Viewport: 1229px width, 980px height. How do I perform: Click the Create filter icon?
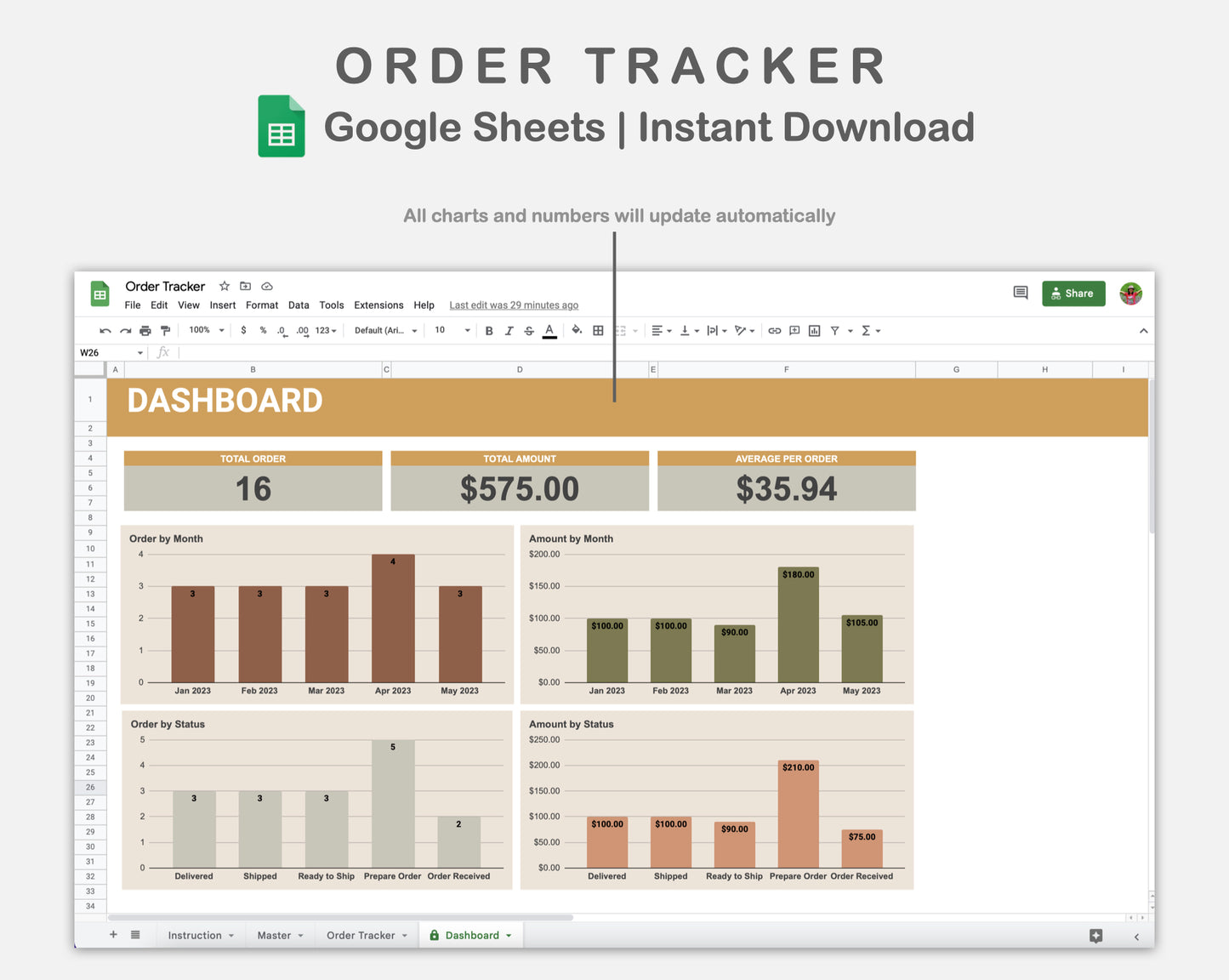836,330
